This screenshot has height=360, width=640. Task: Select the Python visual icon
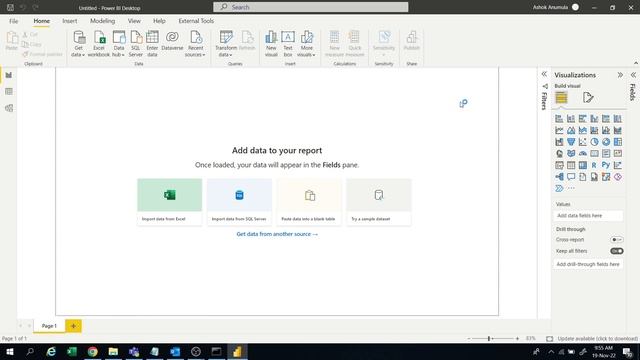click(x=606, y=165)
